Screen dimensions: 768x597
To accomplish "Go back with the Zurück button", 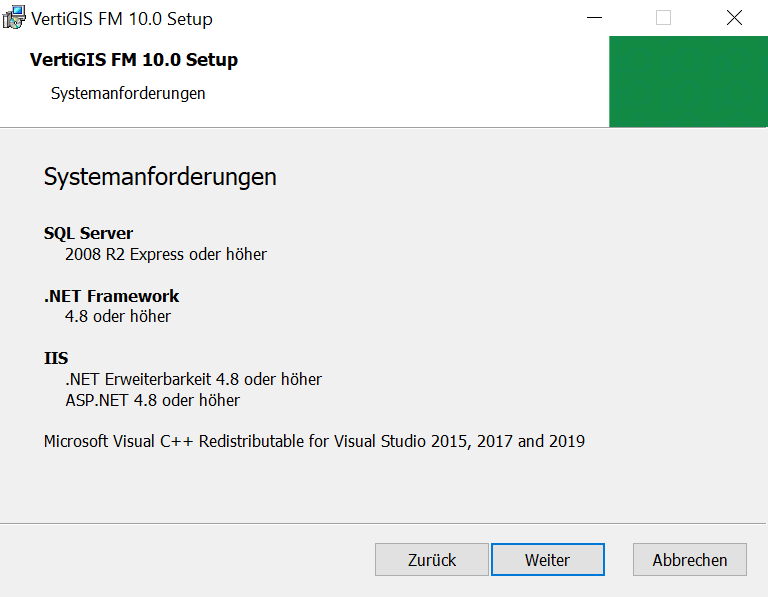I will coord(432,559).
